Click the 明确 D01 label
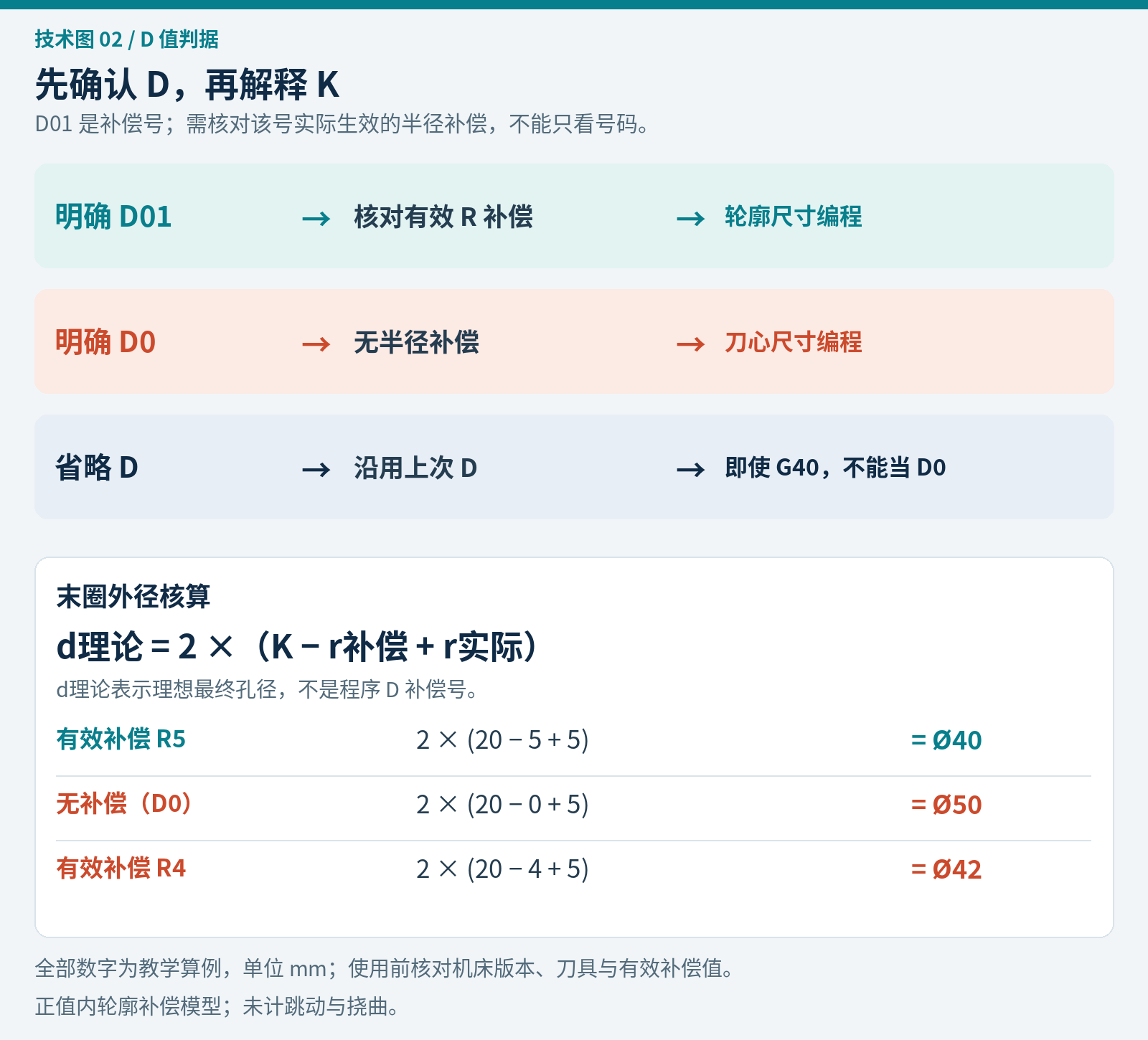 pyautogui.click(x=113, y=217)
